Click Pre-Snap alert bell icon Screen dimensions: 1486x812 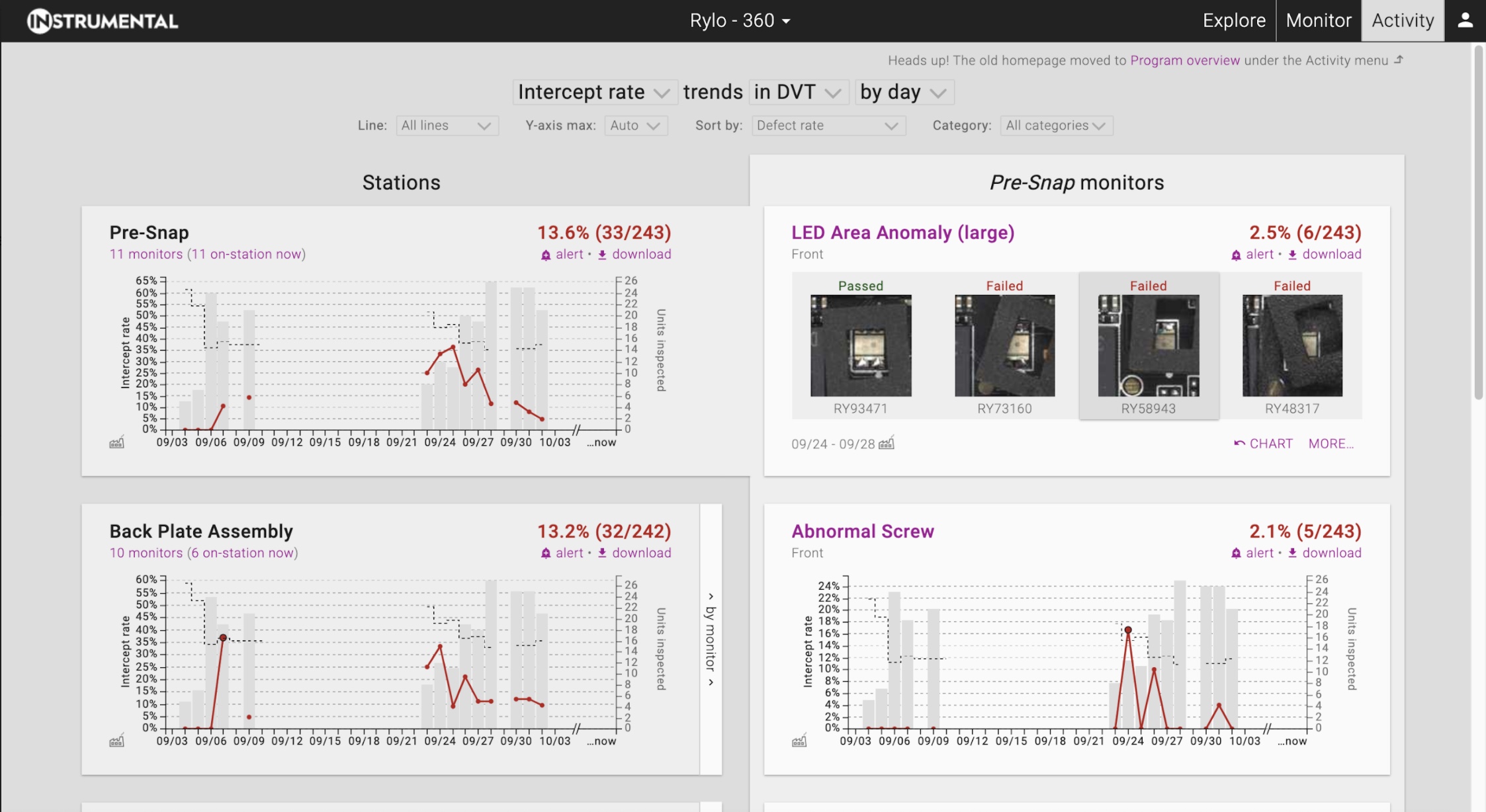[546, 255]
